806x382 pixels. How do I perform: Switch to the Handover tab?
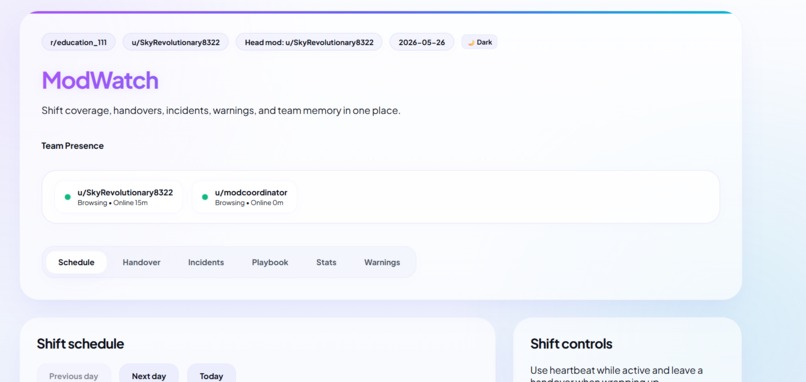(x=141, y=262)
